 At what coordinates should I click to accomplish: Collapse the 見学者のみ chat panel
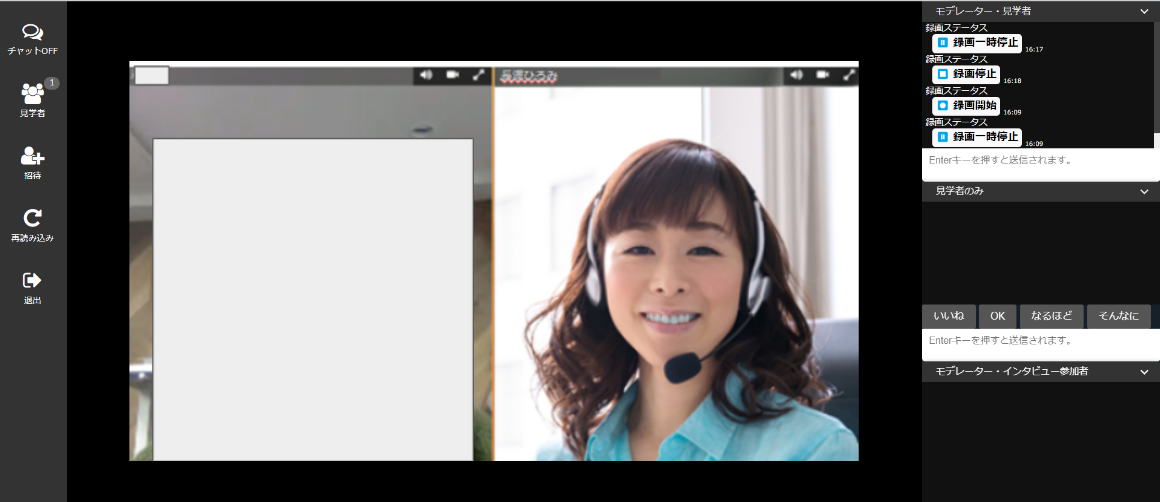[x=1144, y=191]
